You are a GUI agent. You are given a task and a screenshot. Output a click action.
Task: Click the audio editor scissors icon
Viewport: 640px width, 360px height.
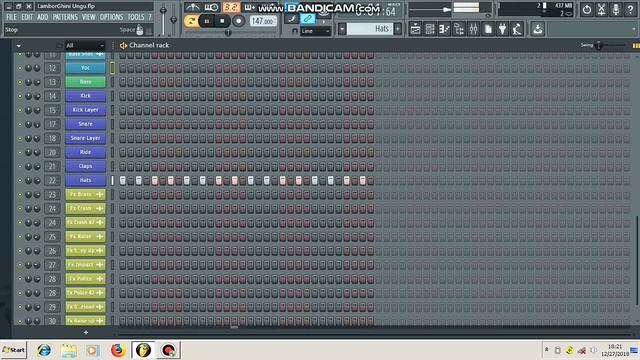601,9
